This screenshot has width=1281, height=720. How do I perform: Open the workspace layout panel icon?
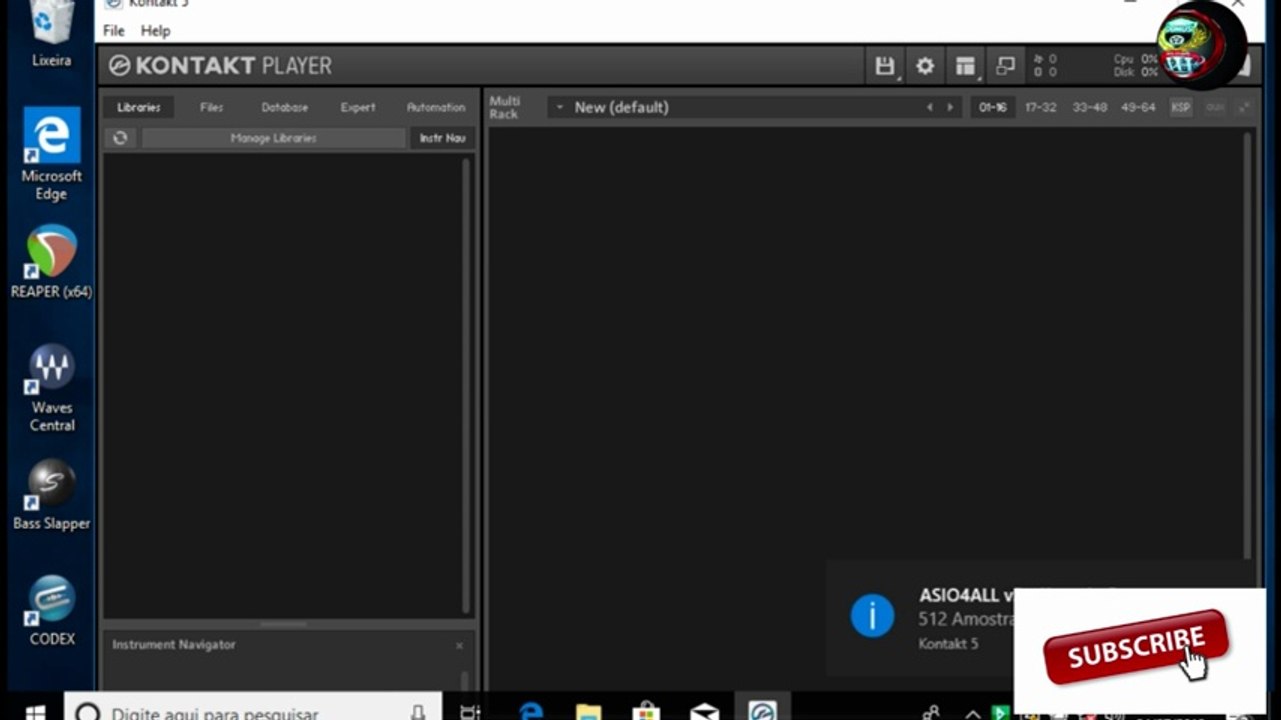(x=965, y=66)
